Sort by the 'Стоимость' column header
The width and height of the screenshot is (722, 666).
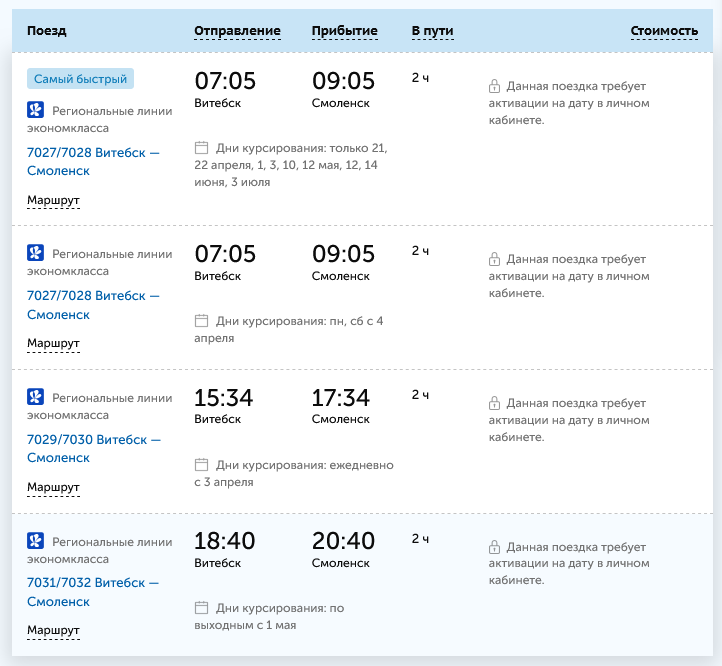click(664, 31)
